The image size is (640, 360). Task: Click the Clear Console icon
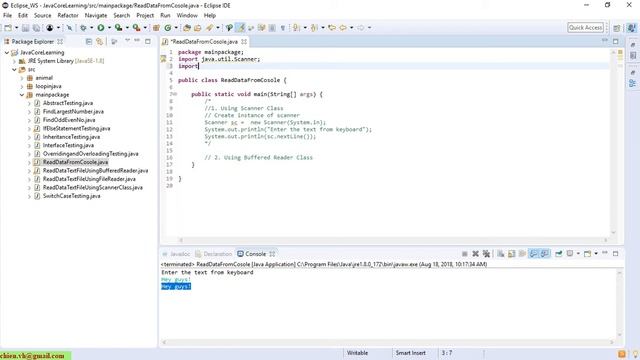tap(500, 254)
